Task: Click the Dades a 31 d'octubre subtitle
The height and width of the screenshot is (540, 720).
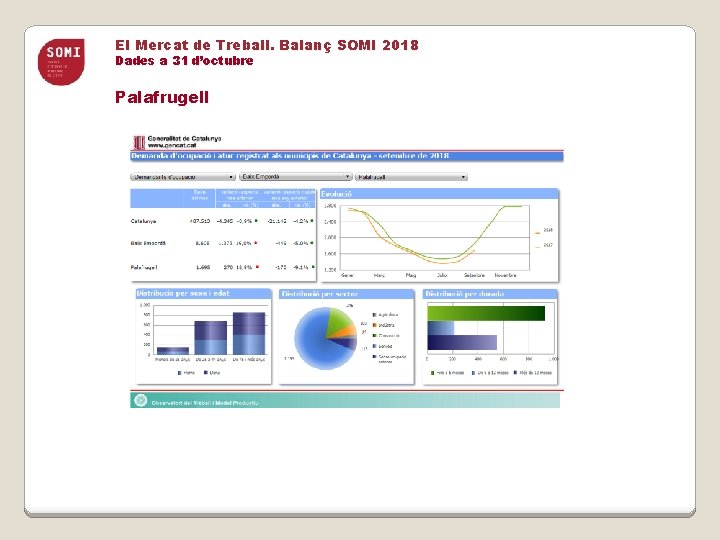Action: (x=184, y=61)
